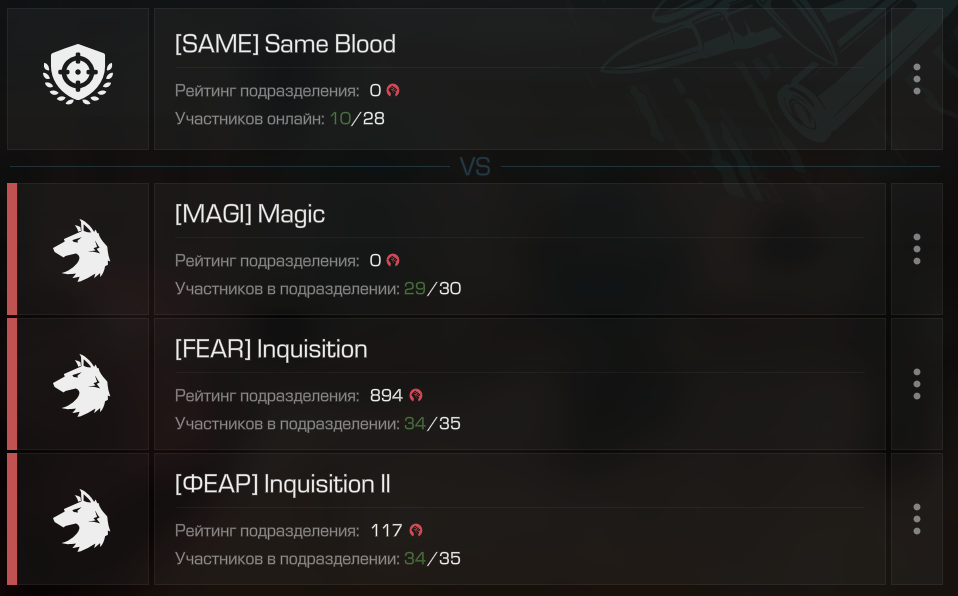The image size is (958, 596).
Task: Open three-dot menu for [MAGI] Magic
Action: (916, 249)
